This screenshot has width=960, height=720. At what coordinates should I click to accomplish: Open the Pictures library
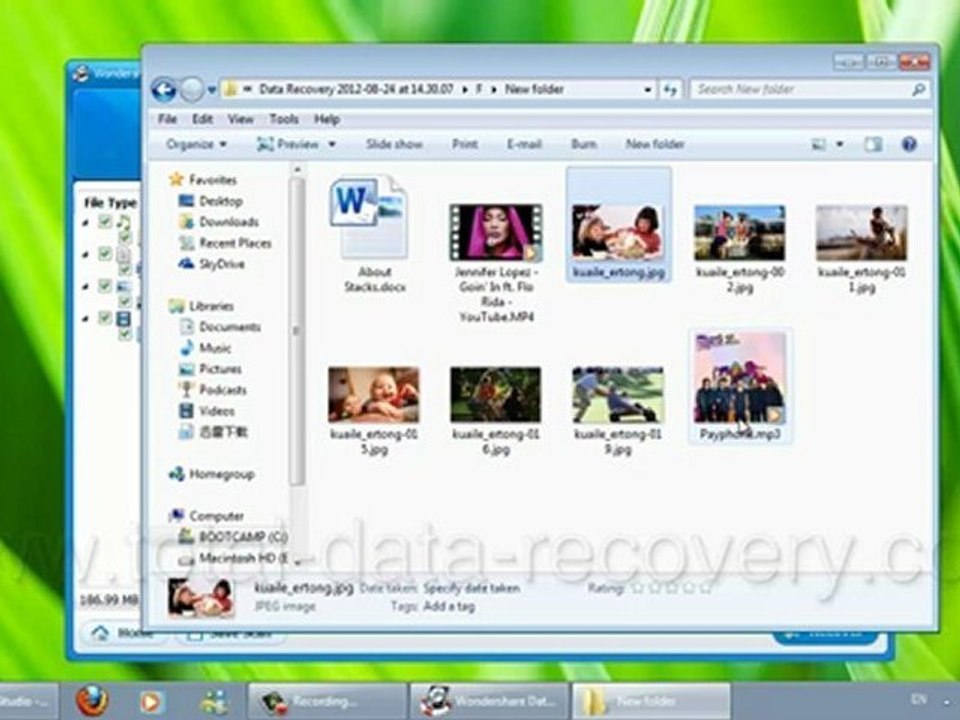click(220, 369)
